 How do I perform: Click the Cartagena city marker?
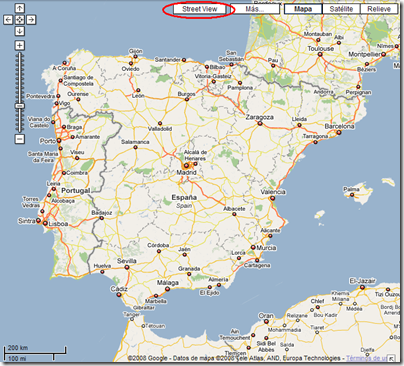tap(257, 260)
